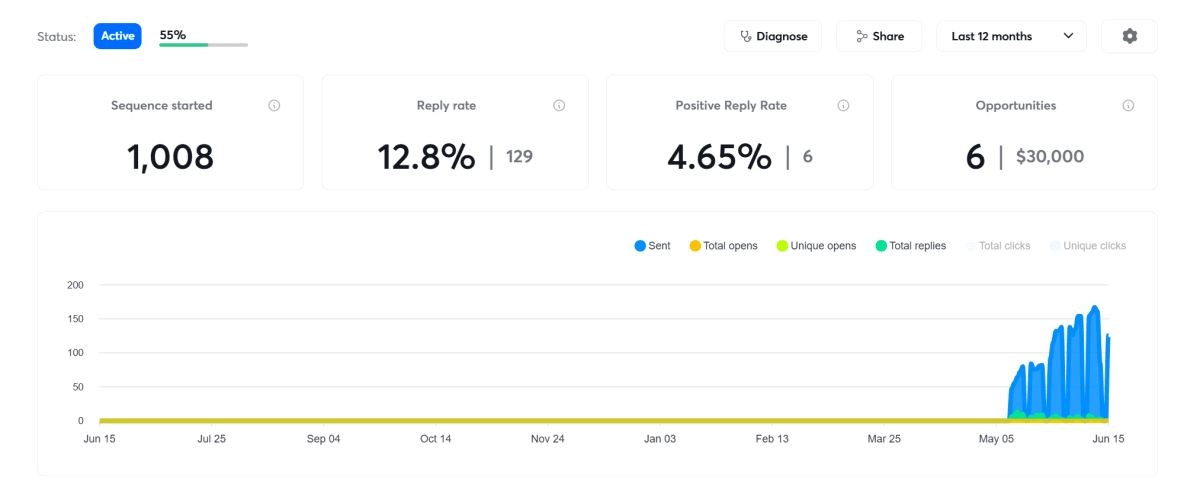This screenshot has height=494, width=1200.
Task: Click the Opportunities card title
Action: pos(1016,106)
